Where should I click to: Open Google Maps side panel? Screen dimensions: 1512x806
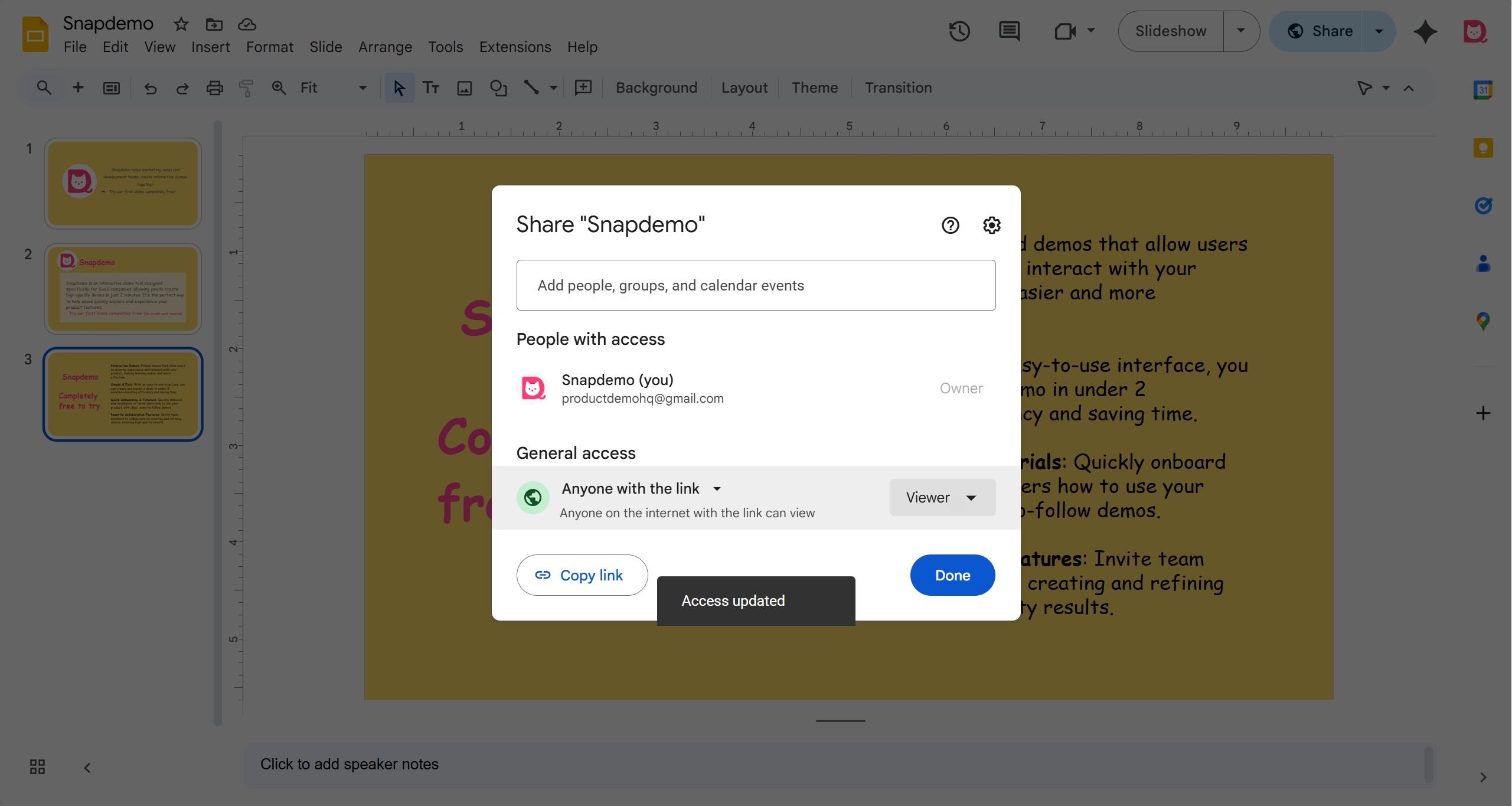pos(1483,321)
